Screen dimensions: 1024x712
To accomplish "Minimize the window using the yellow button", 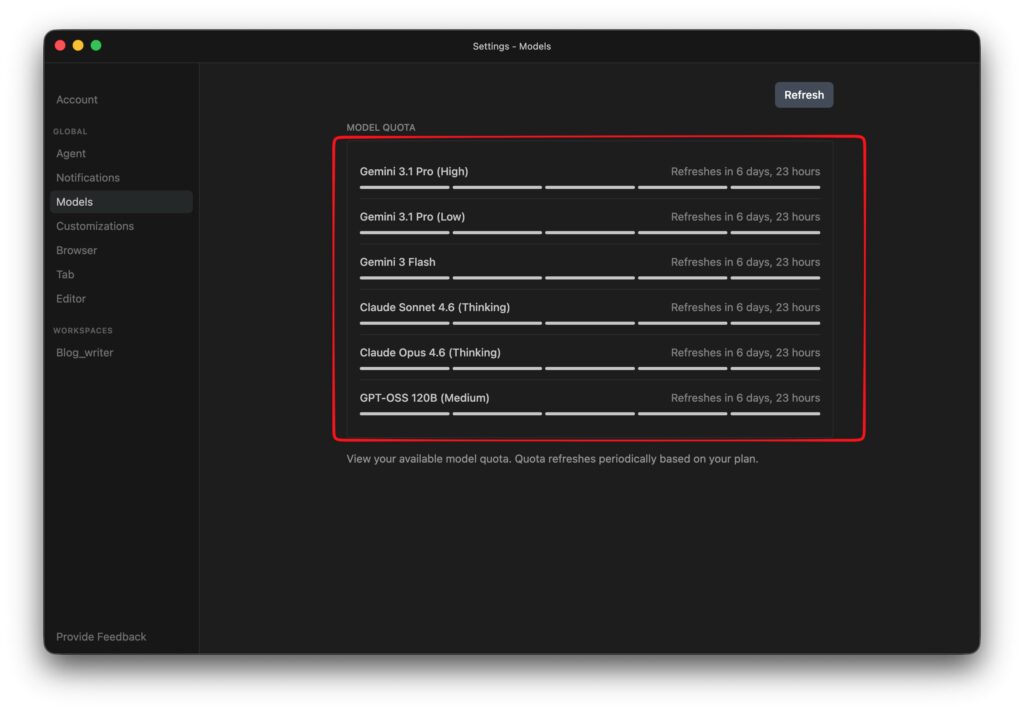I will point(78,46).
